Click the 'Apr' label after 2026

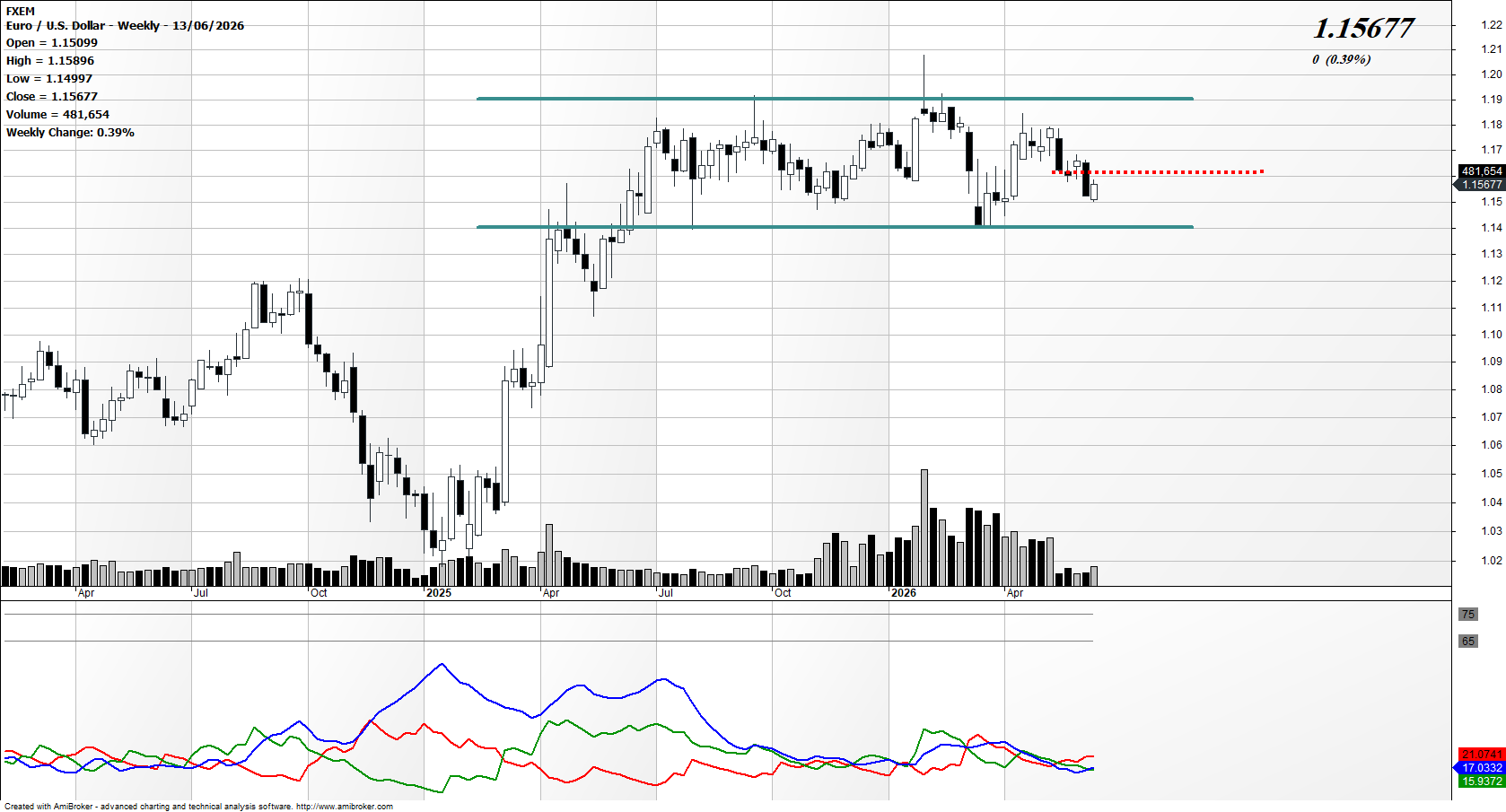1015,593
